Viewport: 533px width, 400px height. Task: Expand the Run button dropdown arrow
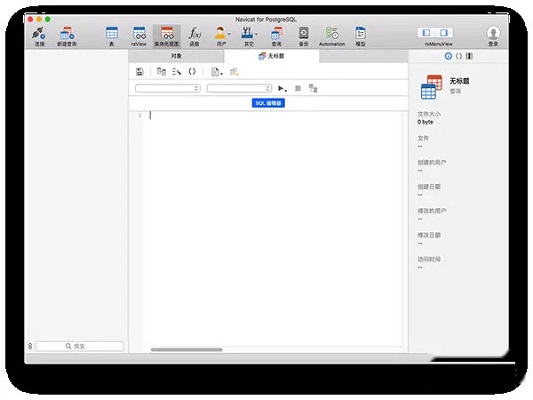pyautogui.click(x=286, y=90)
